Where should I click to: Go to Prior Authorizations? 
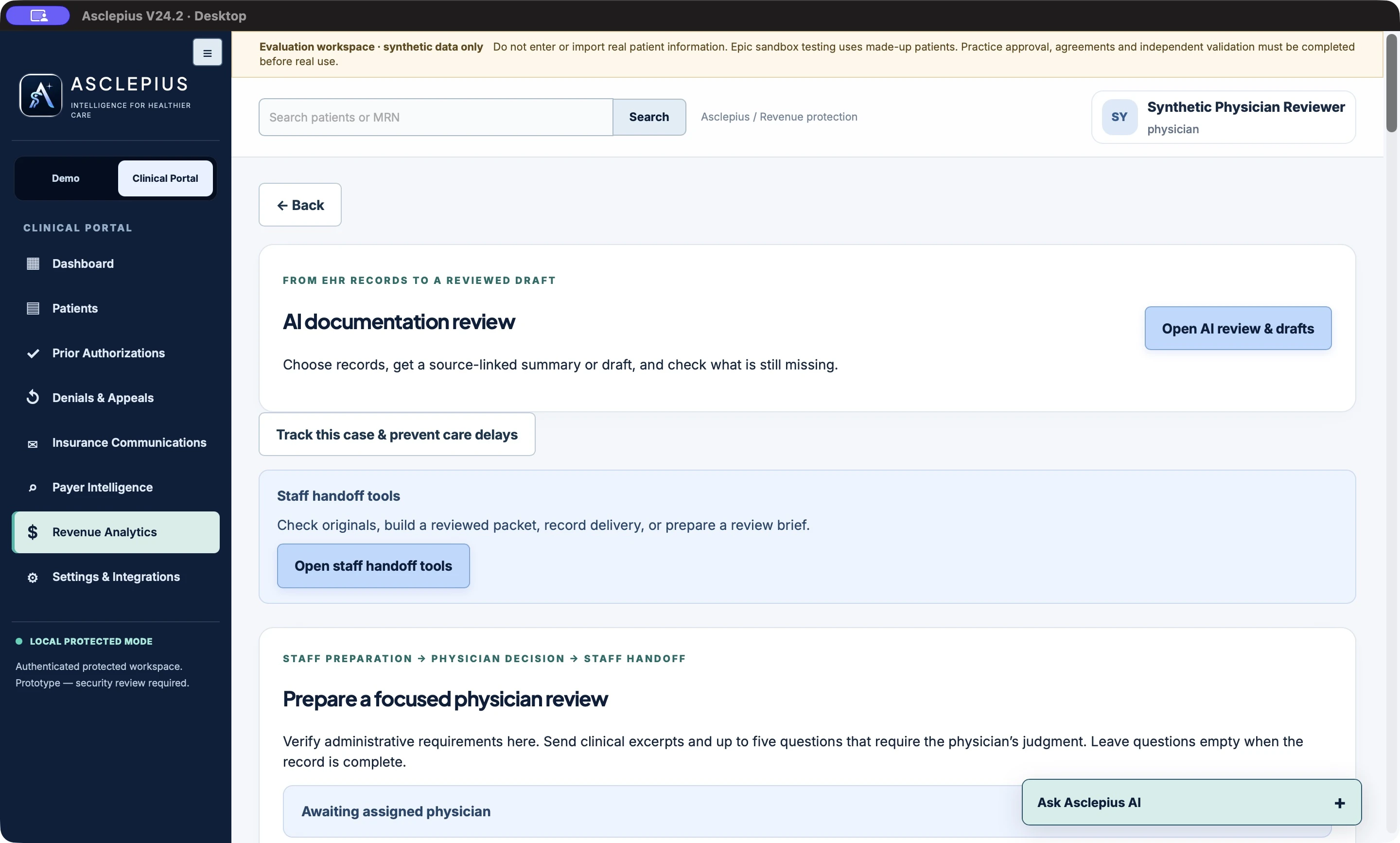(x=116, y=353)
